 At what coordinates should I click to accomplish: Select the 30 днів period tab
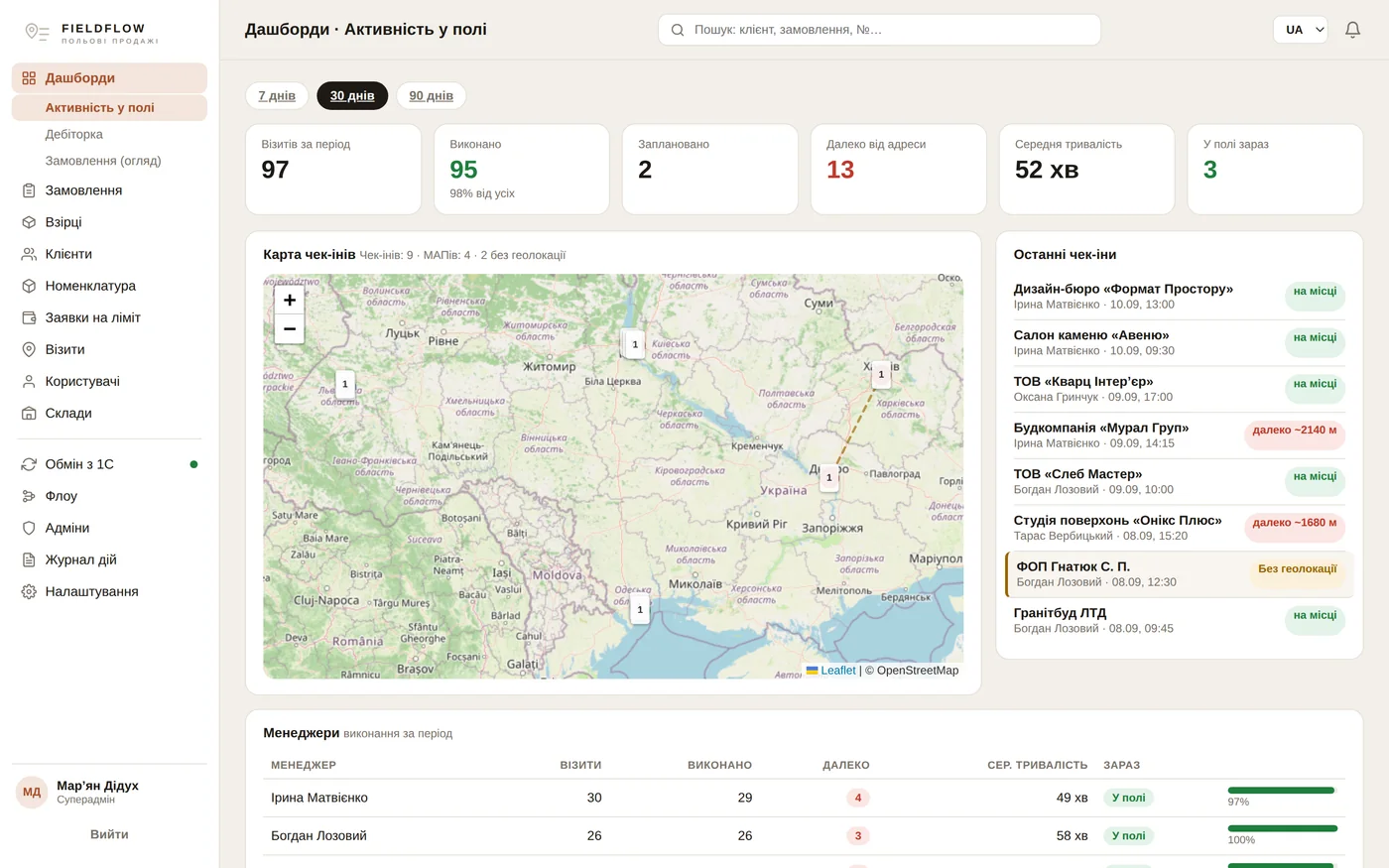[352, 95]
